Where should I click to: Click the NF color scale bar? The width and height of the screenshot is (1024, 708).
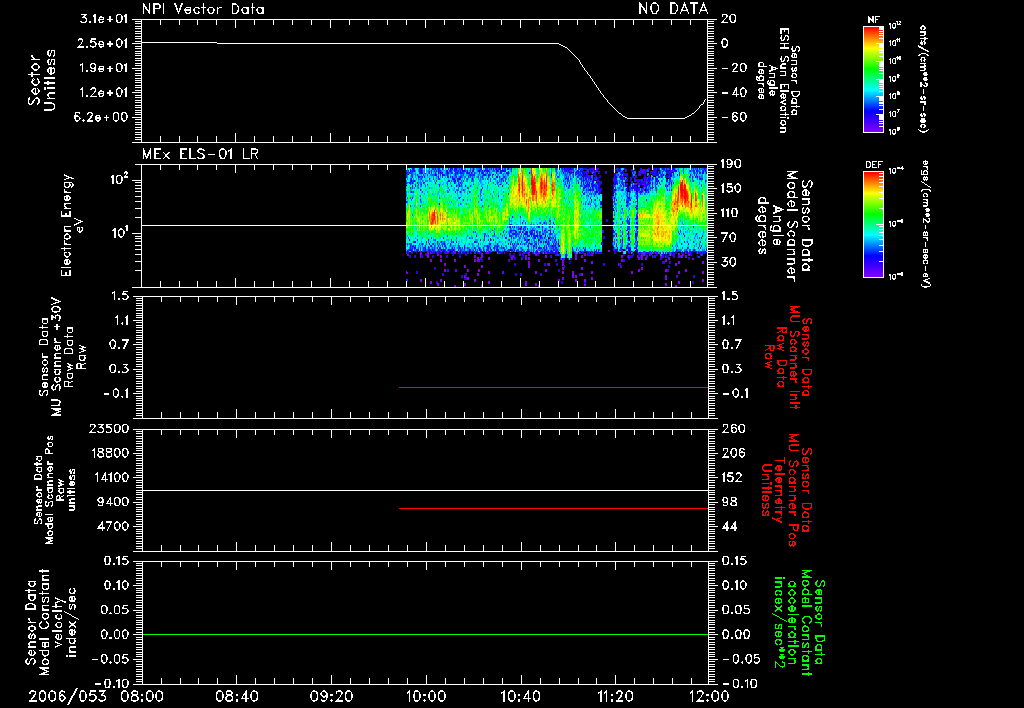click(x=873, y=79)
